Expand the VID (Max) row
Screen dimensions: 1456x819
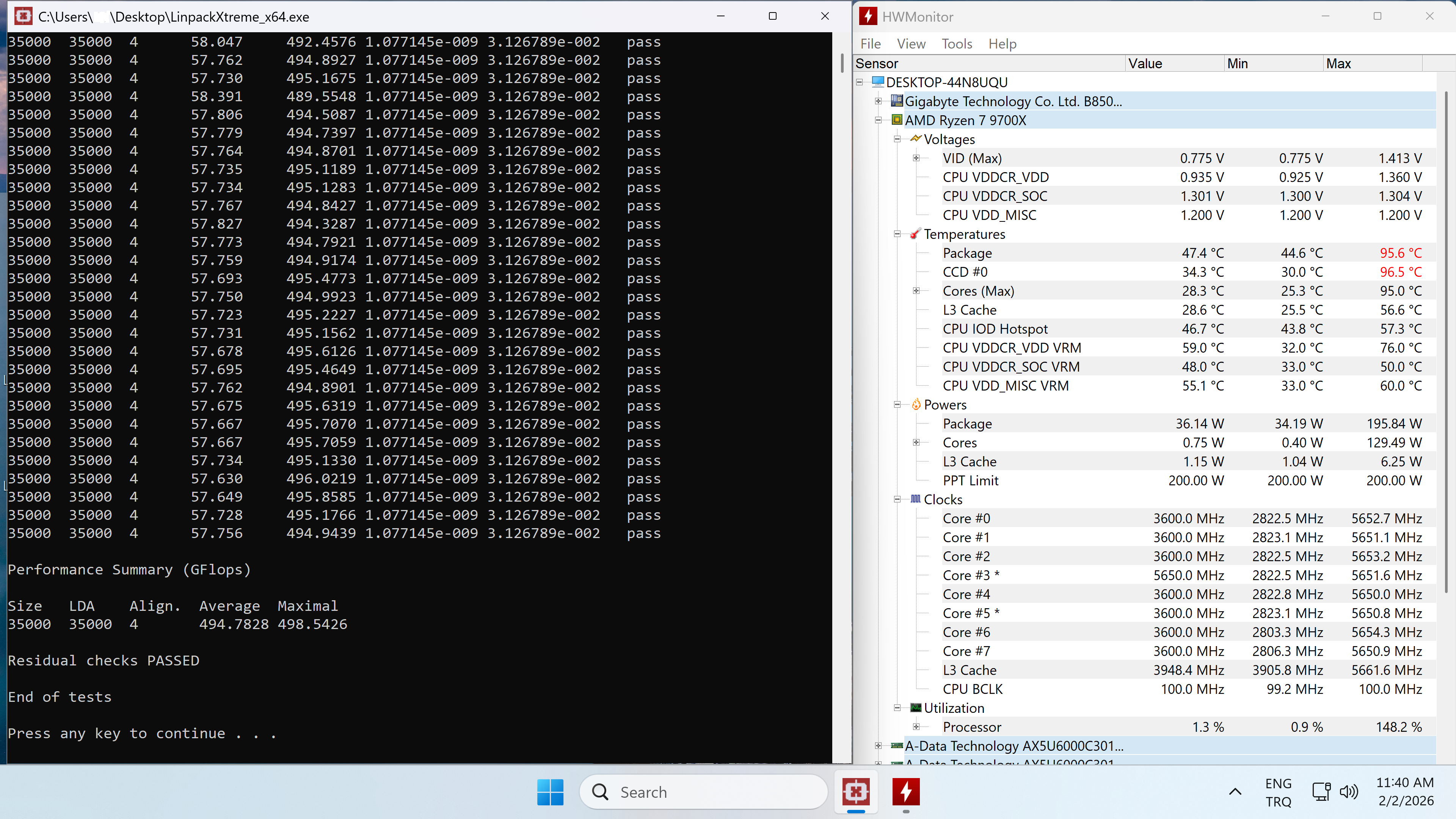[x=916, y=158]
